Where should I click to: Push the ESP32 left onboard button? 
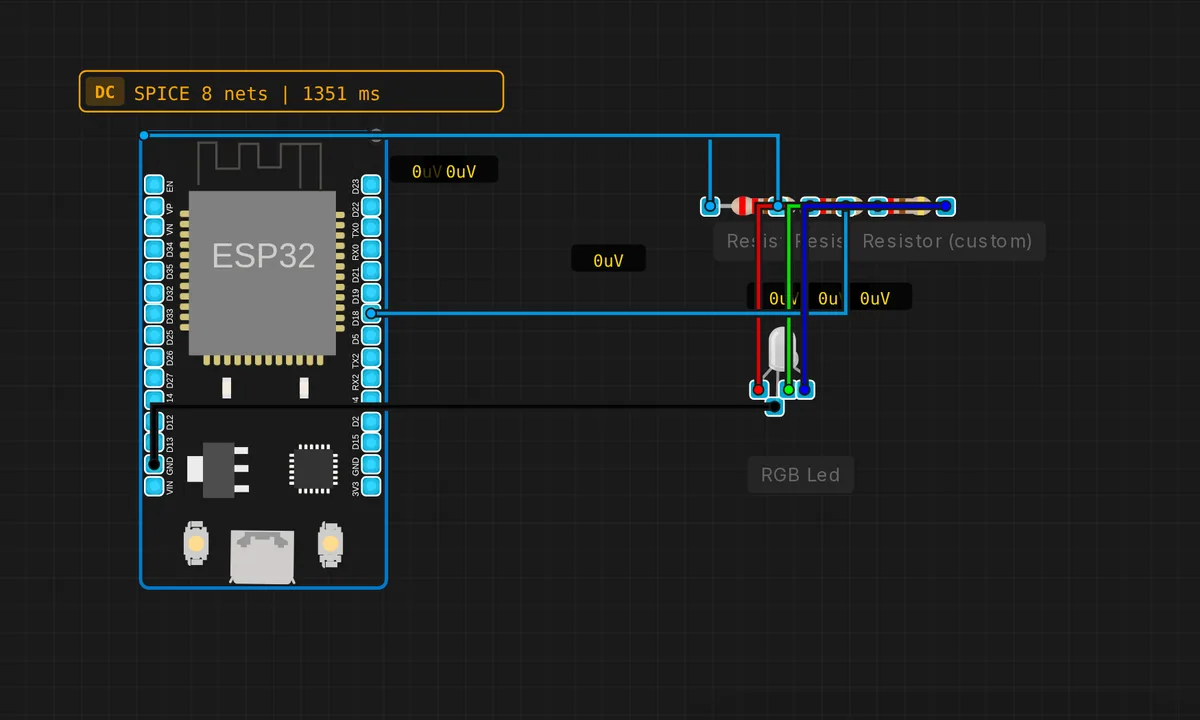coord(195,544)
